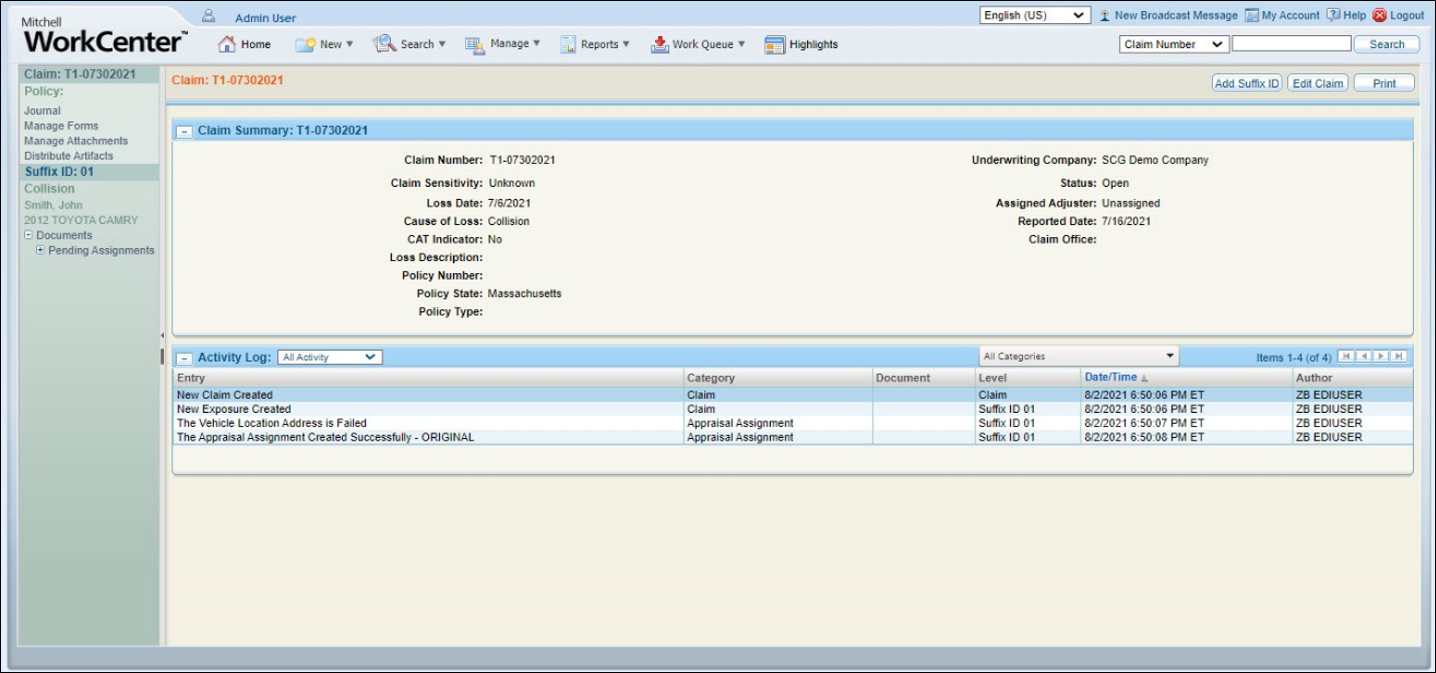Click Underwriting Company value SCG Demo Company
Viewport: 1436px width, 673px height.
[1155, 160]
